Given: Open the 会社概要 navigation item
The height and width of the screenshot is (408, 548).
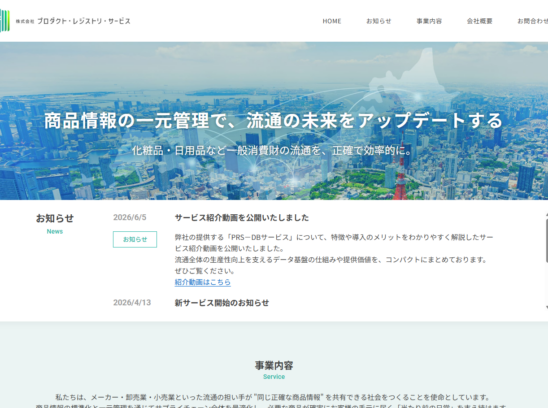Looking at the screenshot, I should [480, 21].
